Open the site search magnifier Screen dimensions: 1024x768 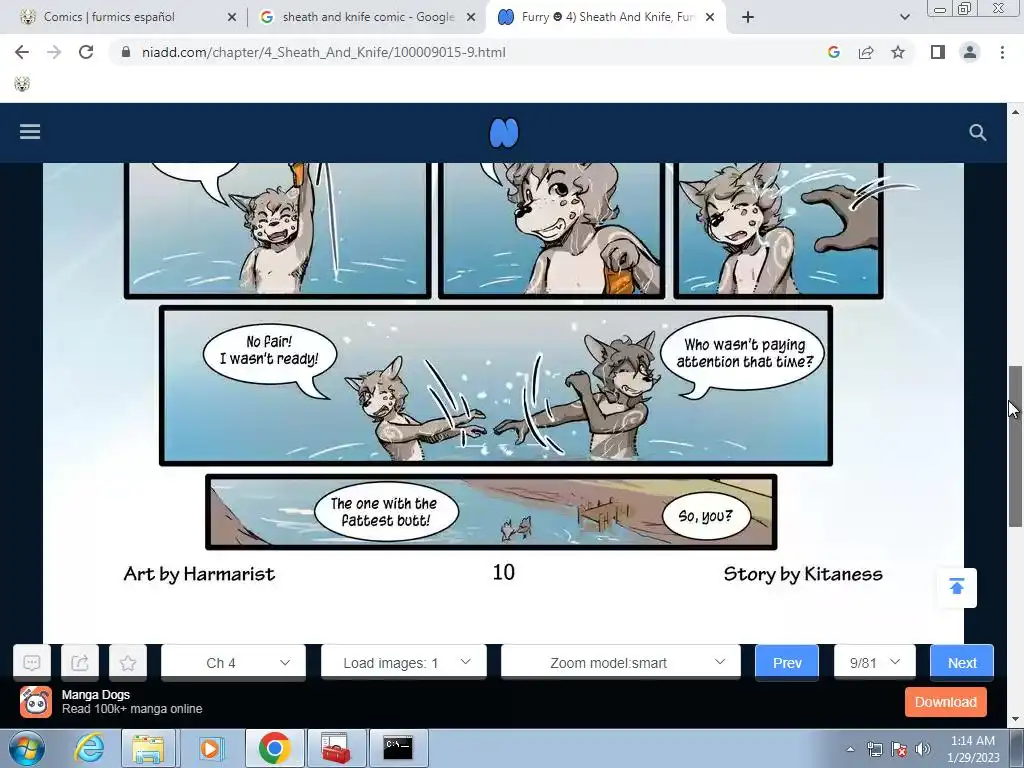click(977, 133)
